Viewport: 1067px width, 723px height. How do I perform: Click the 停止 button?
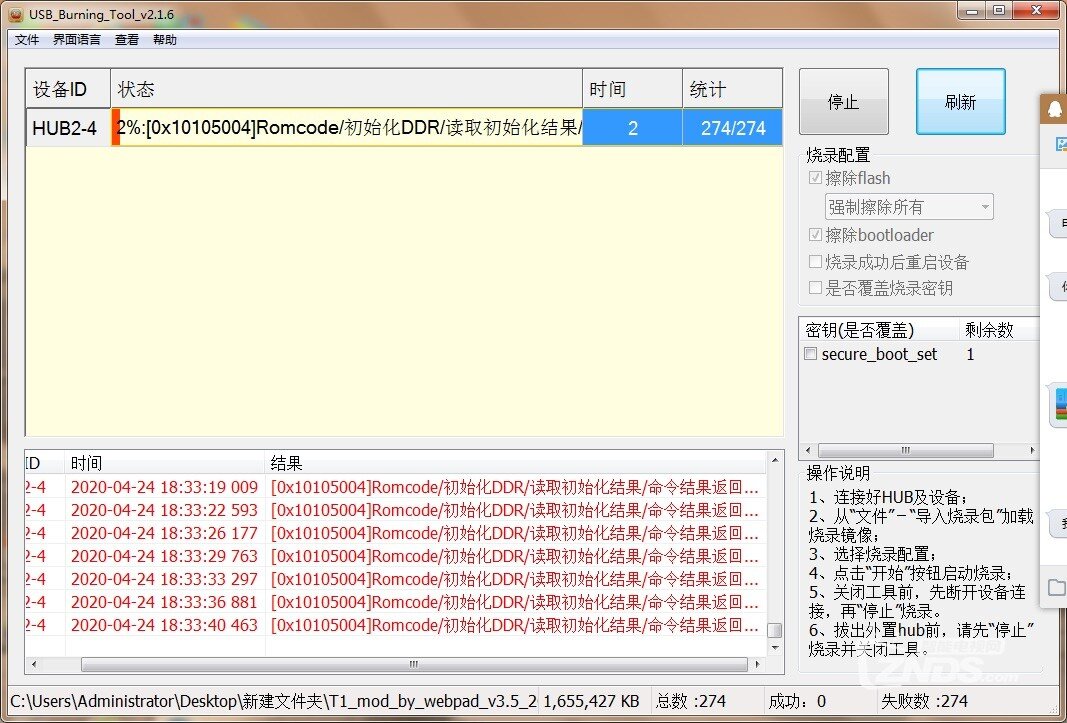(844, 101)
